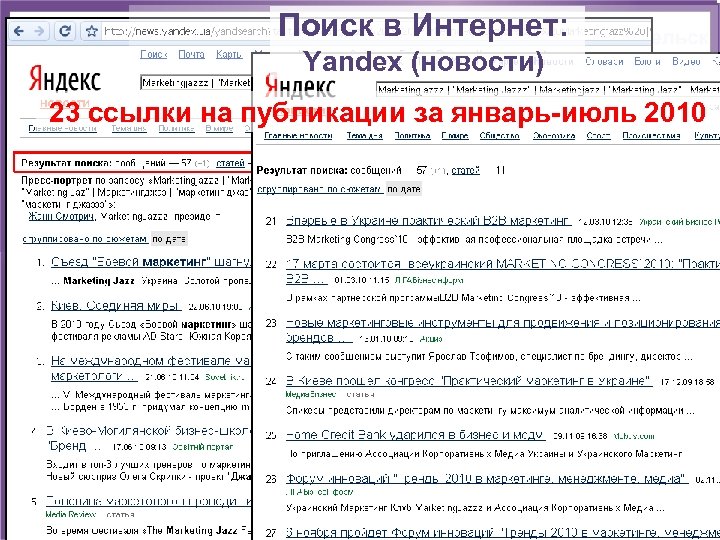This screenshot has height=540, width=720.
Task: Click the browser forward arrow
Action: click(39, 31)
